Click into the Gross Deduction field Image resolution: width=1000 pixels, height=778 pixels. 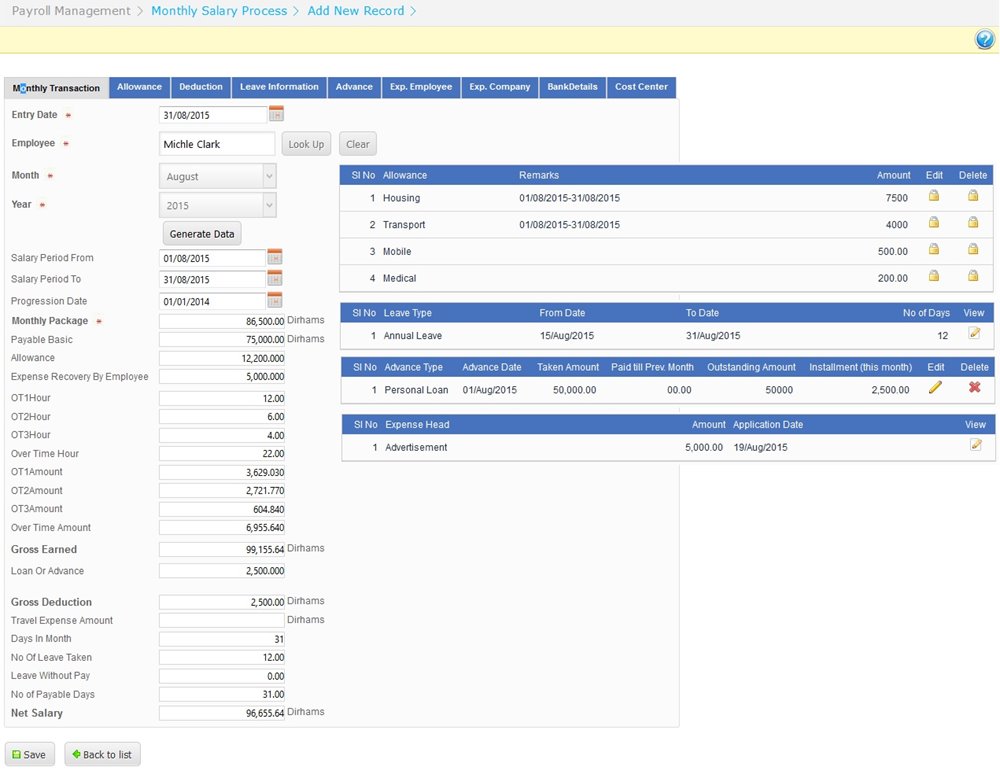(x=222, y=602)
